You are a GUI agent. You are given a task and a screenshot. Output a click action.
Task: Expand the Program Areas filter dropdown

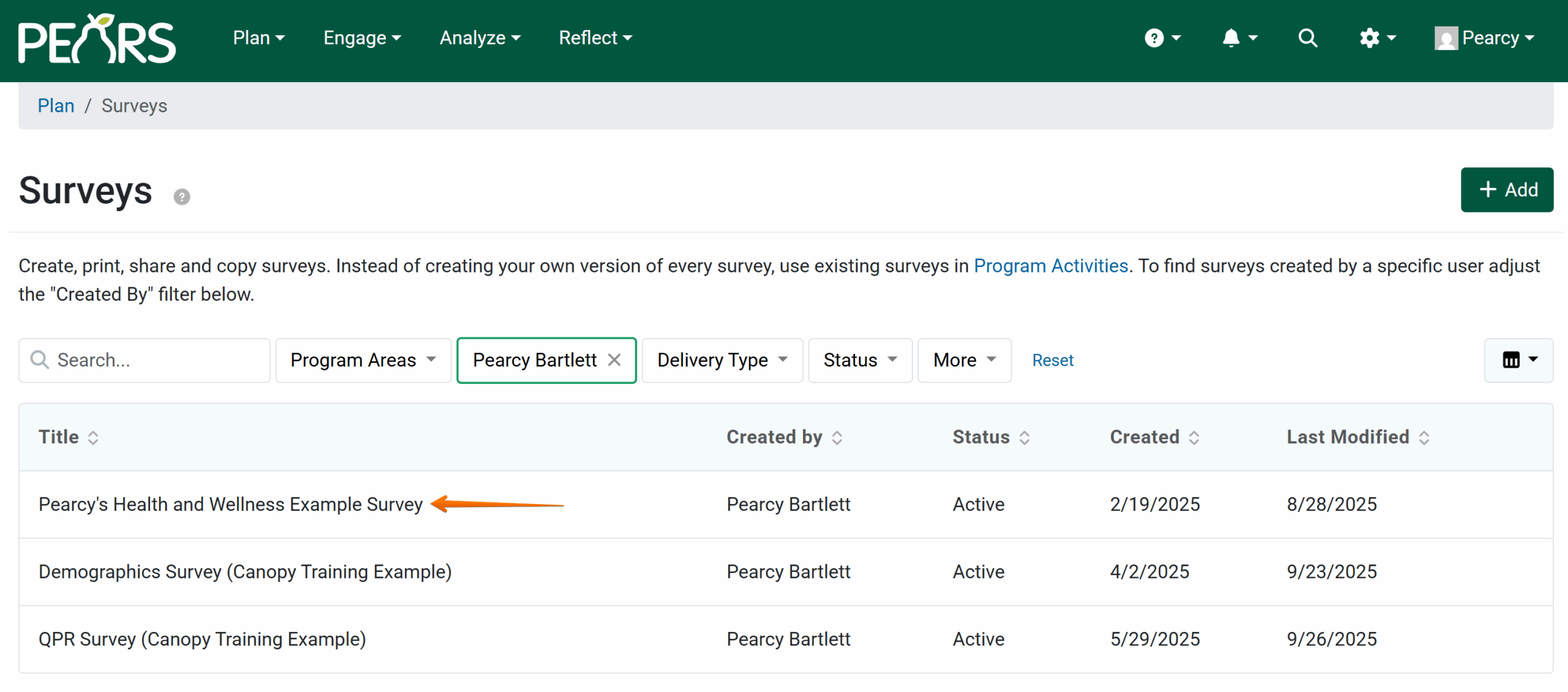363,360
